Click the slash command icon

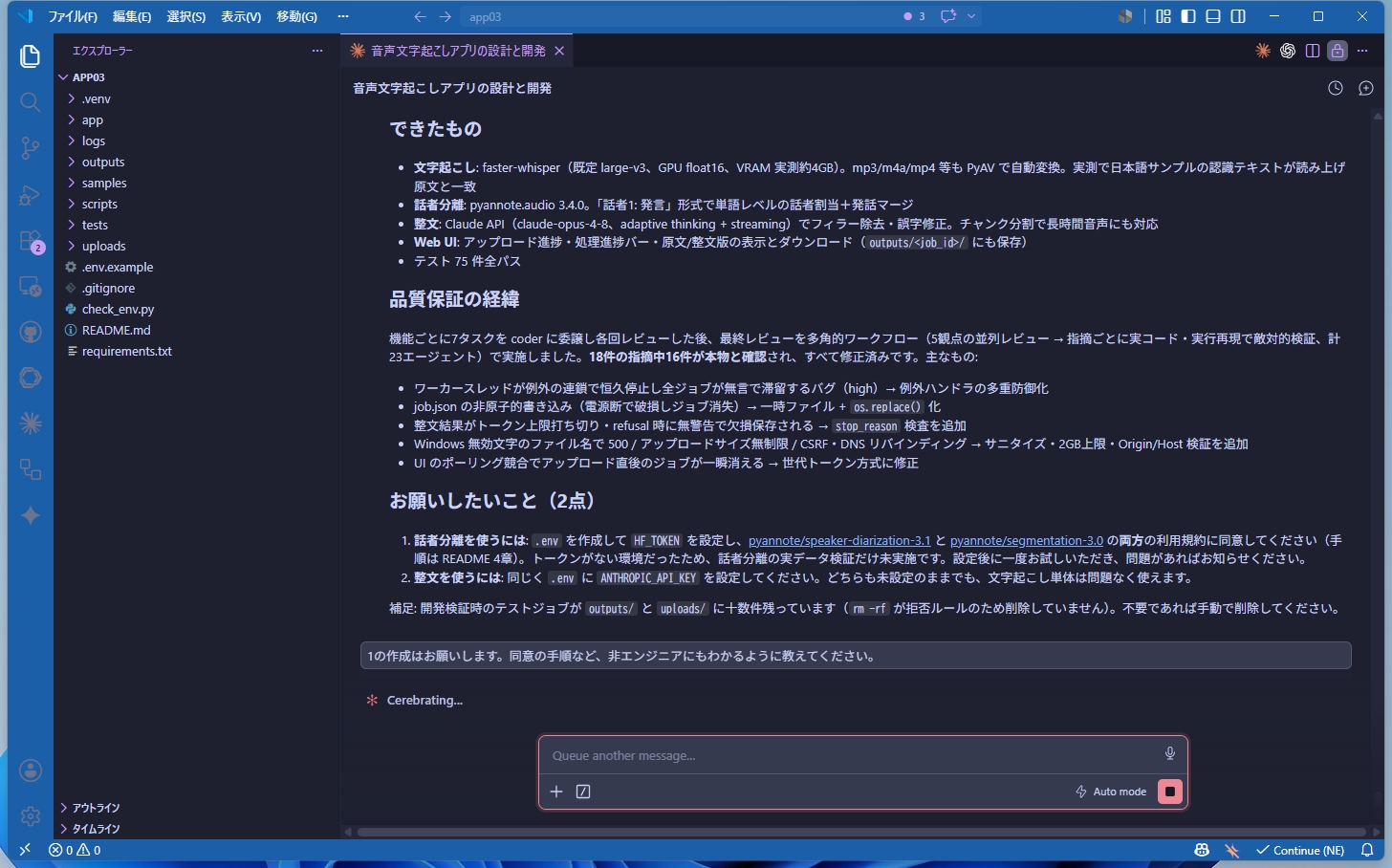click(583, 792)
